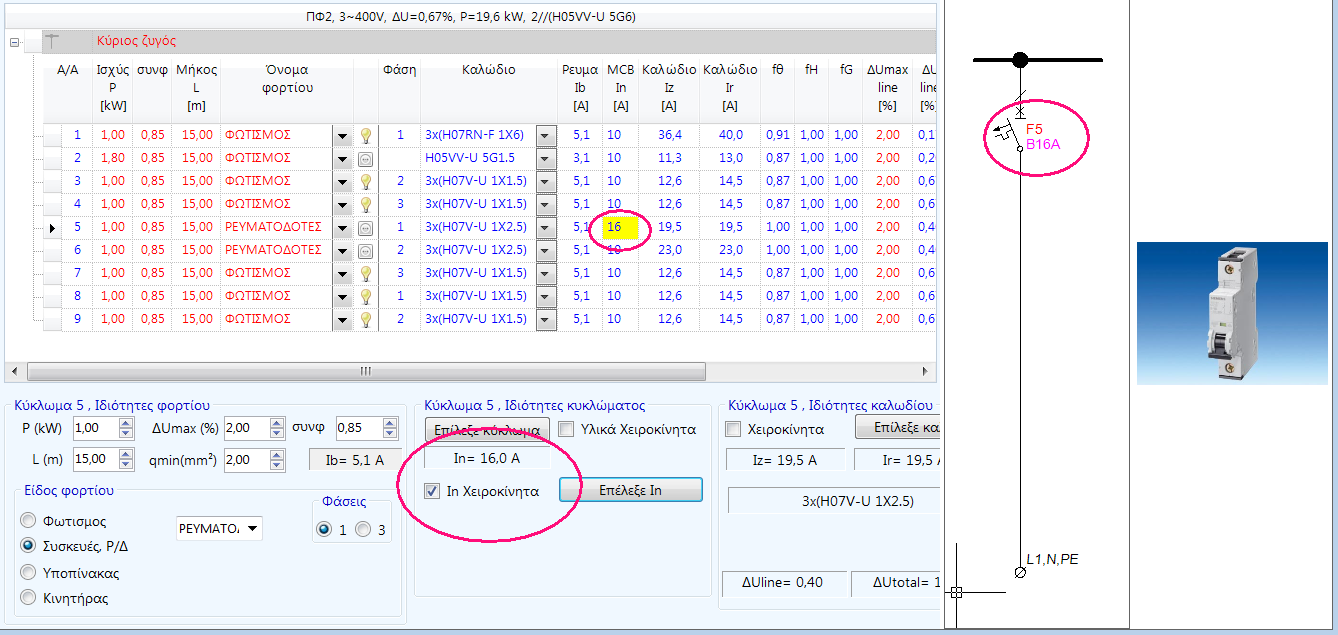Click the light bulb icon in row 1

pyautogui.click(x=366, y=135)
